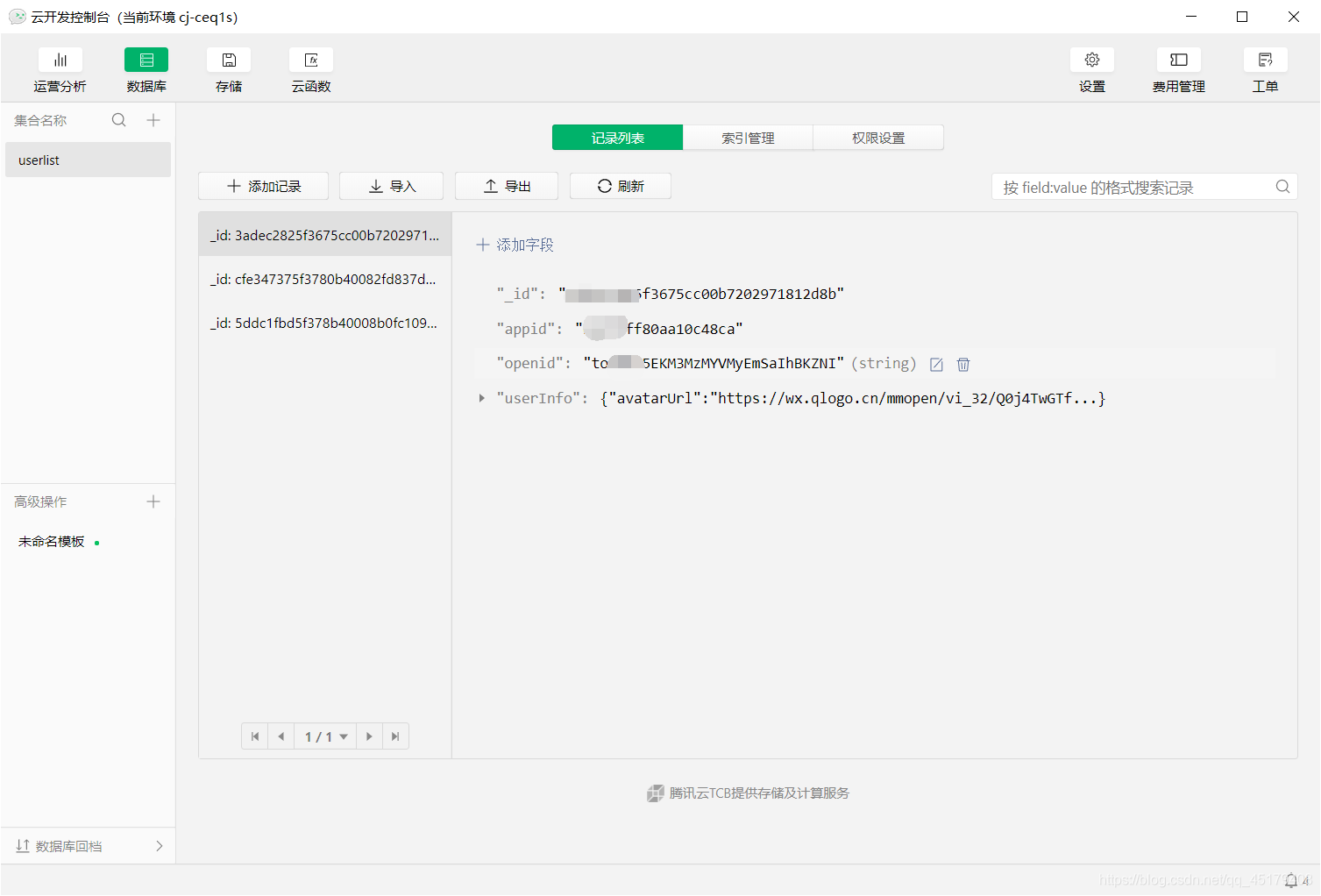Click the "_id" field value
The height and width of the screenshot is (896, 1321).
(x=701, y=294)
